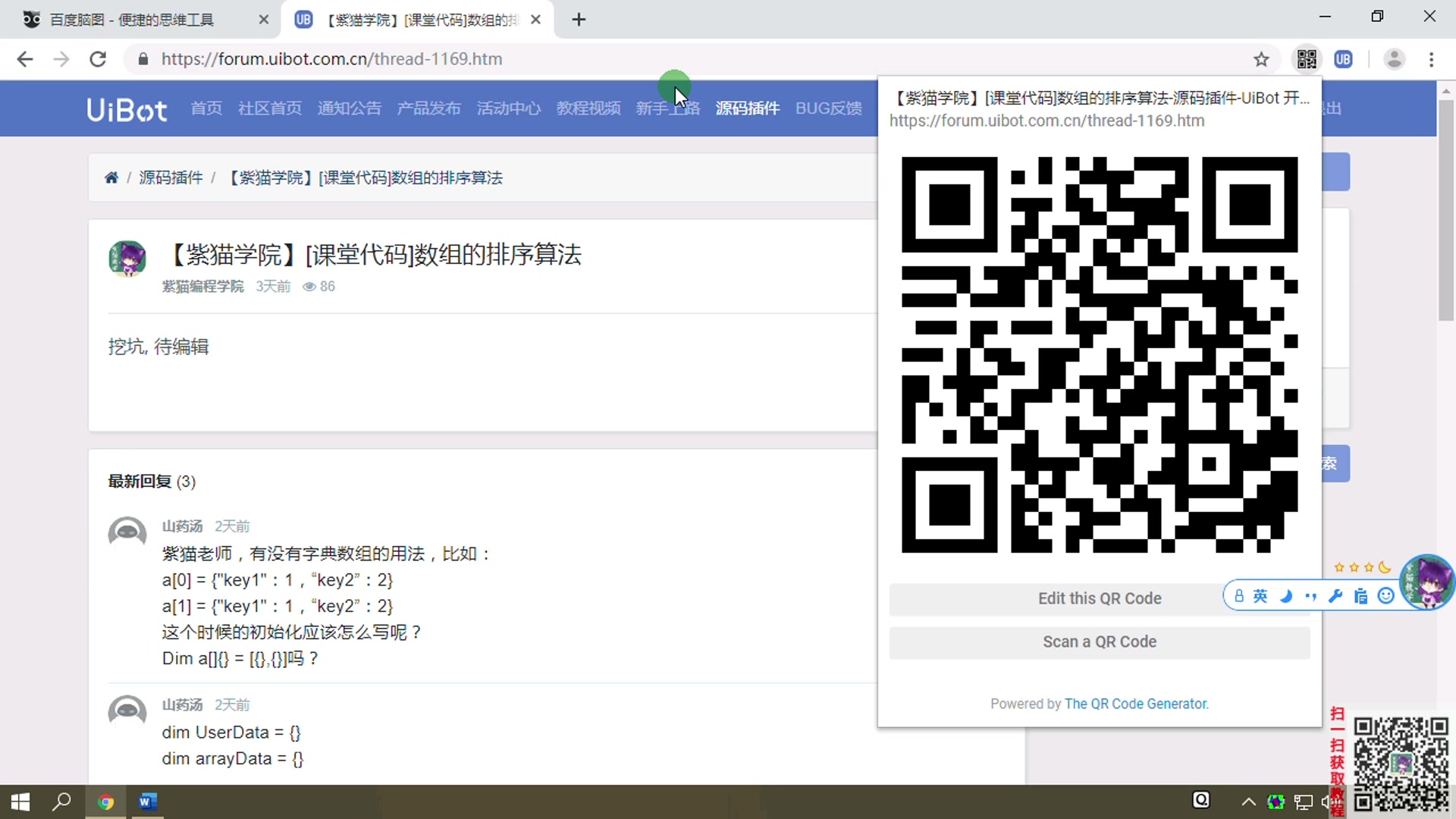The image size is (1456, 819).
Task: Click the home icon in the breadcrumb
Action: (111, 177)
